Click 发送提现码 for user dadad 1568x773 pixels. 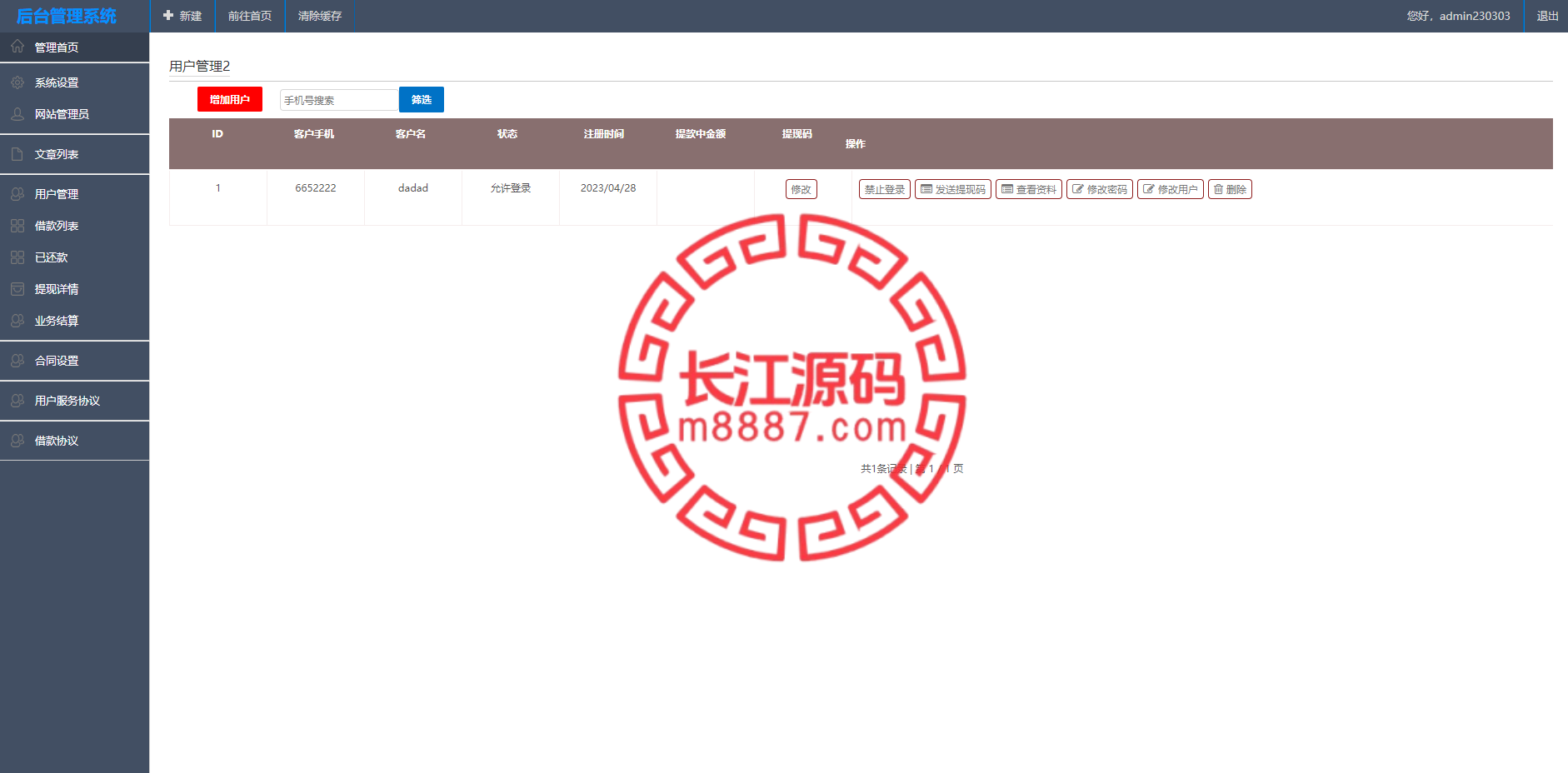click(x=953, y=189)
